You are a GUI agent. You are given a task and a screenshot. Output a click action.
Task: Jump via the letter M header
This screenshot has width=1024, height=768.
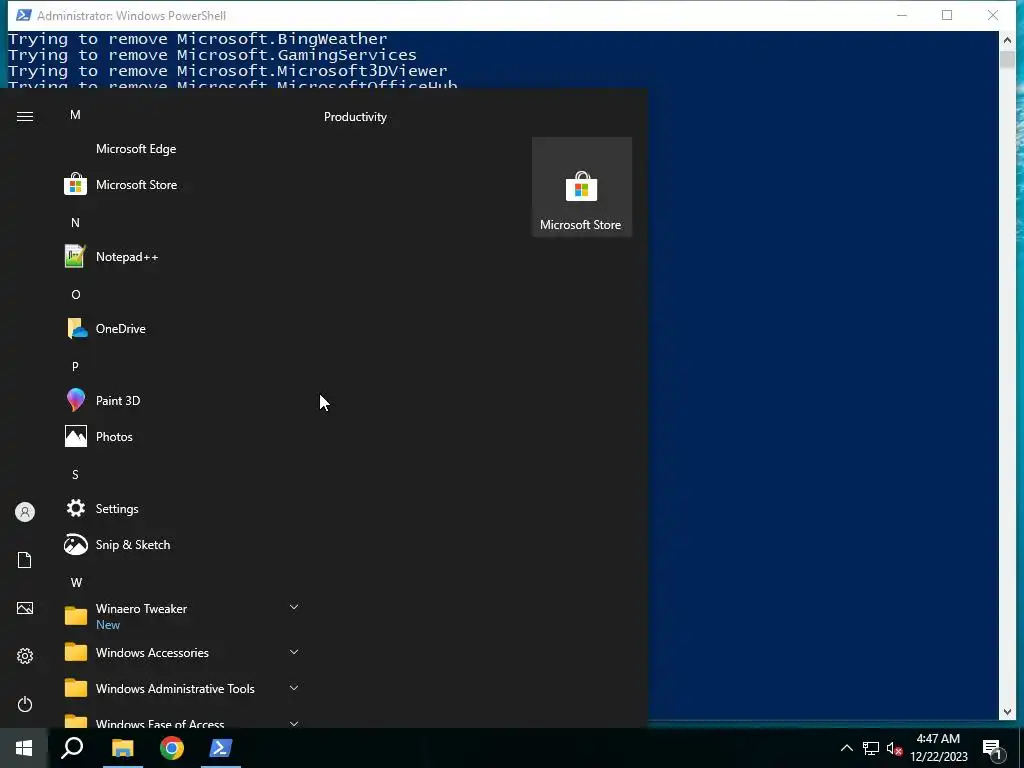[x=75, y=115]
